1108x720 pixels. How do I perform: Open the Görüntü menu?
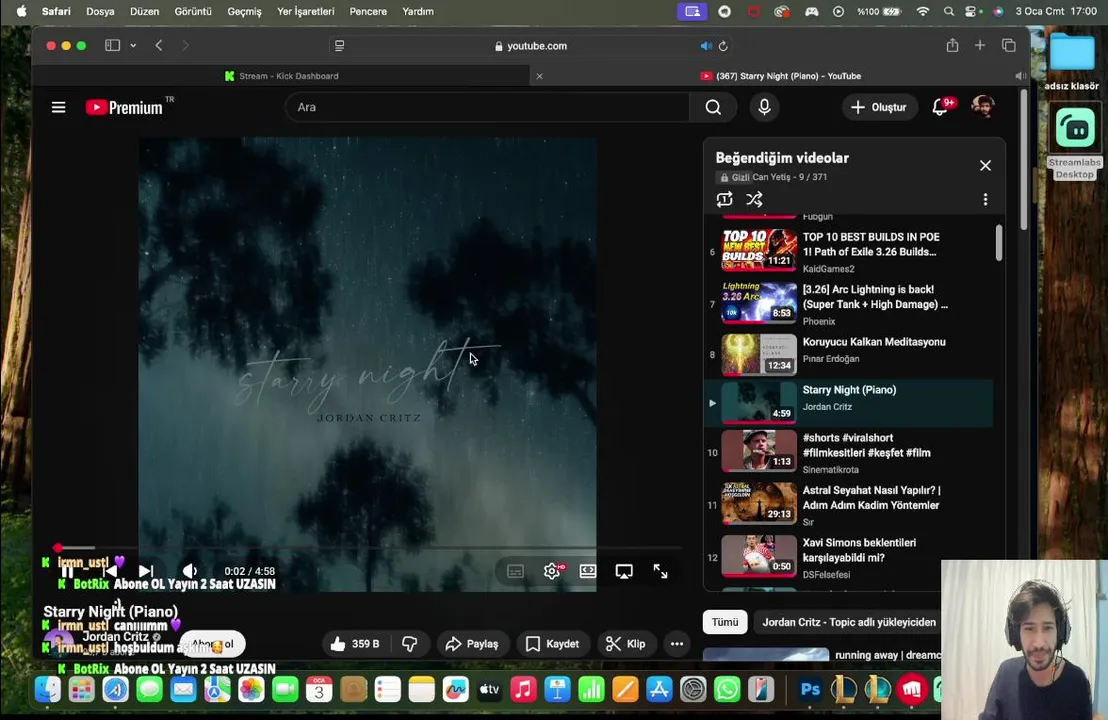pos(193,11)
